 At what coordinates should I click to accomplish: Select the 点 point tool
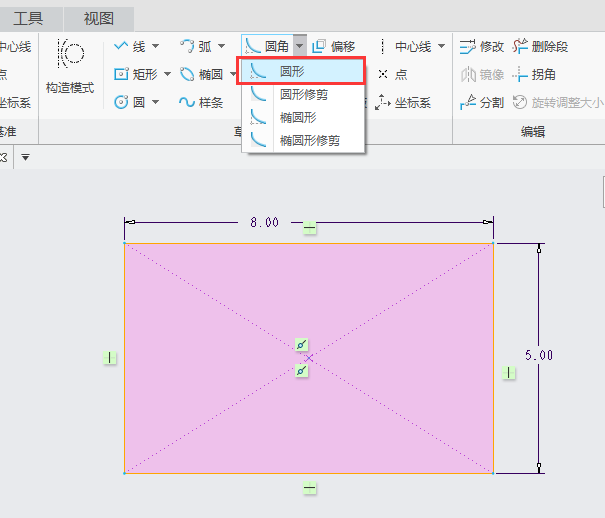pos(392,74)
